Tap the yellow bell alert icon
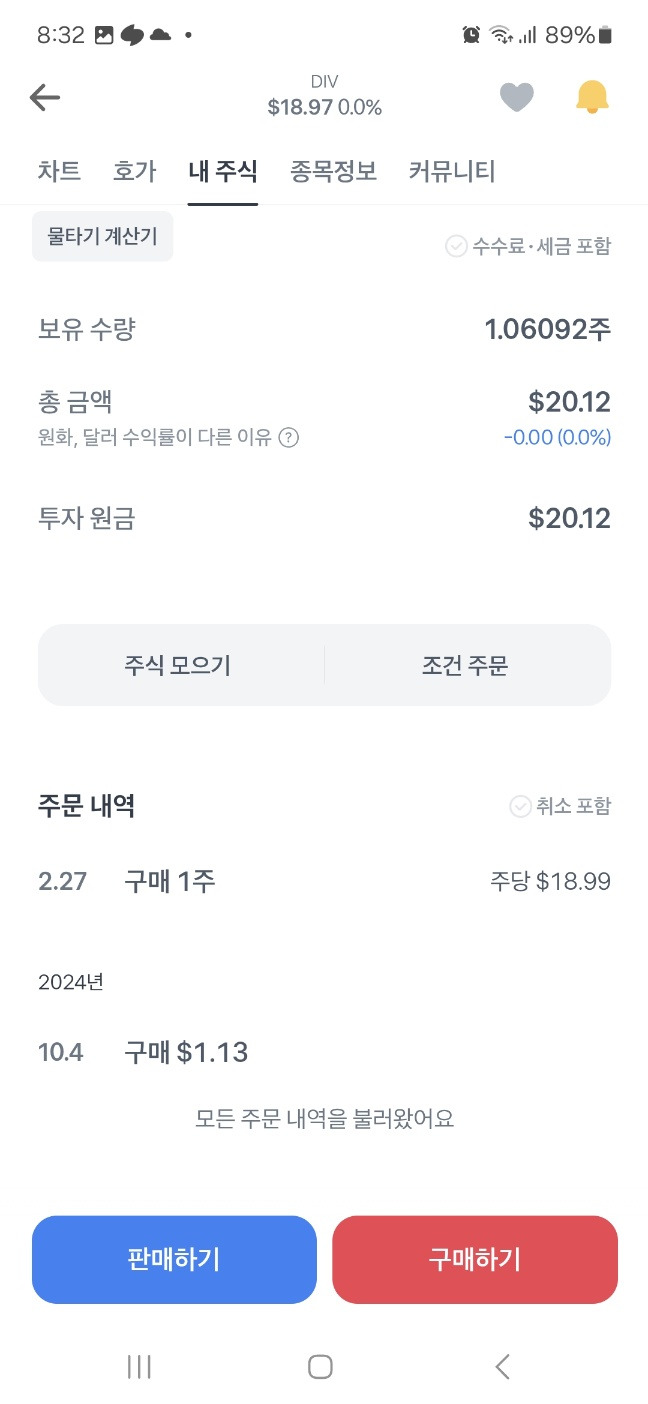Viewport: 648px width, 1404px height. [x=592, y=97]
